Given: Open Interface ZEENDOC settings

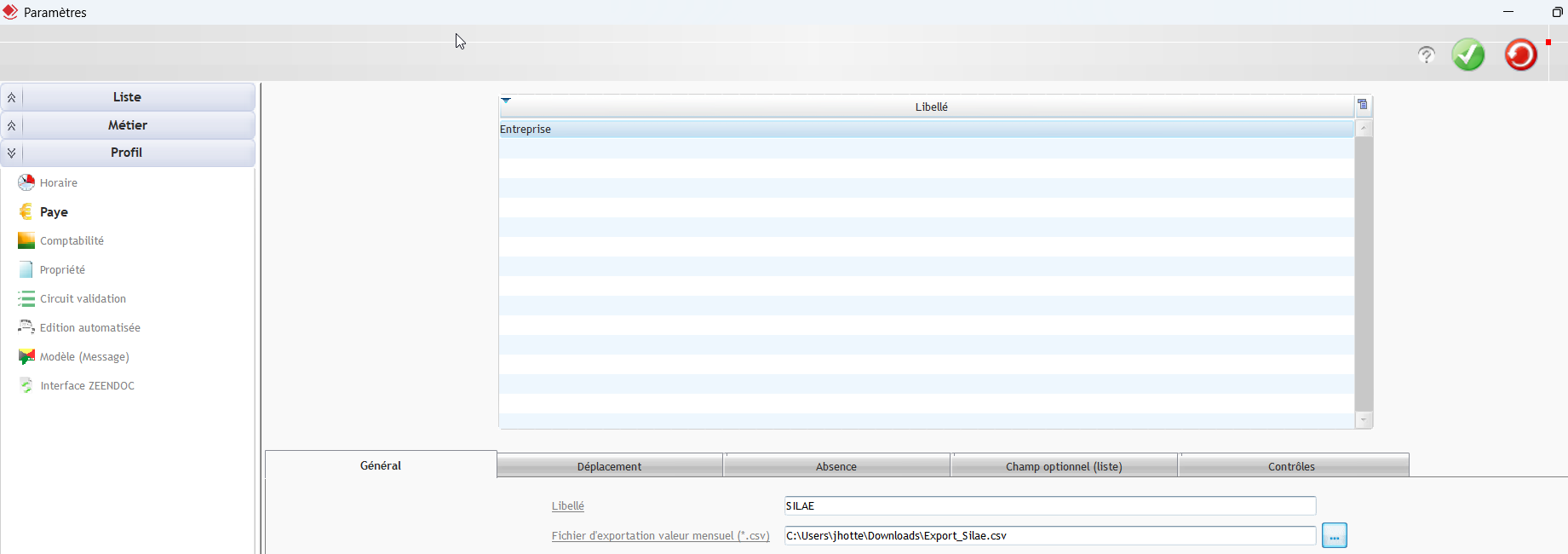Looking at the screenshot, I should pos(87,386).
